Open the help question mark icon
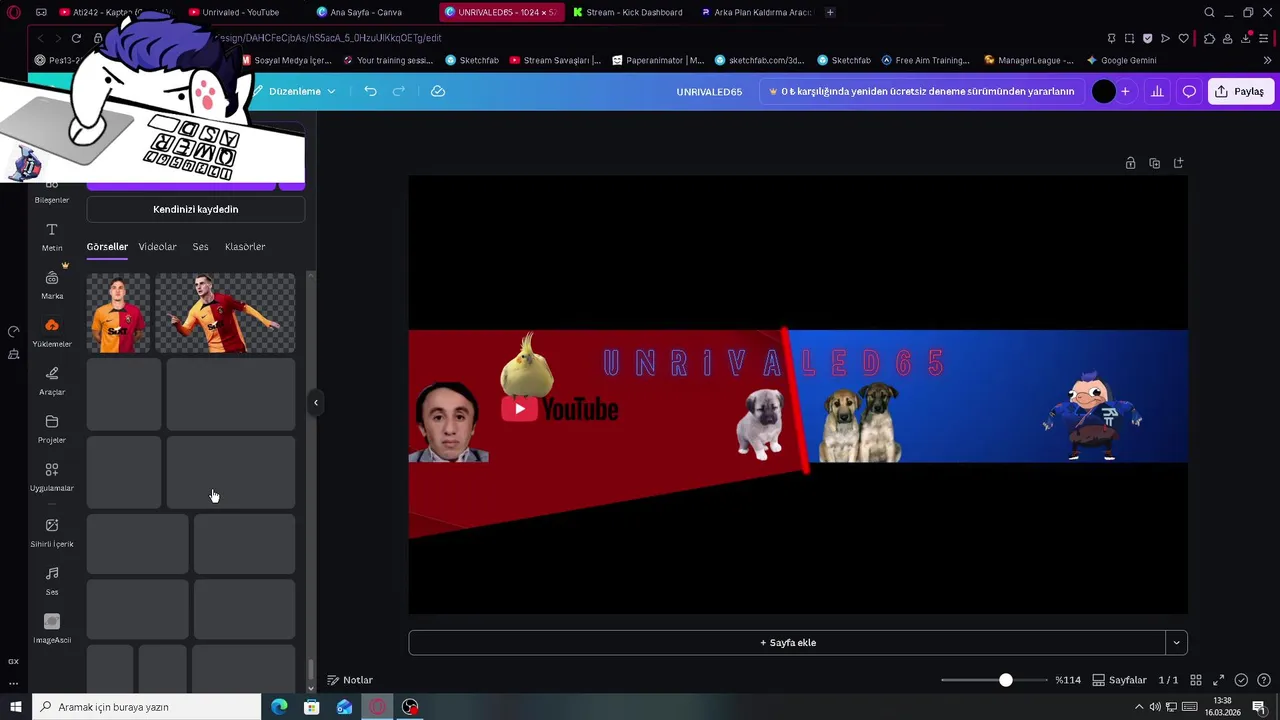The height and width of the screenshot is (720, 1280). click(x=1264, y=680)
